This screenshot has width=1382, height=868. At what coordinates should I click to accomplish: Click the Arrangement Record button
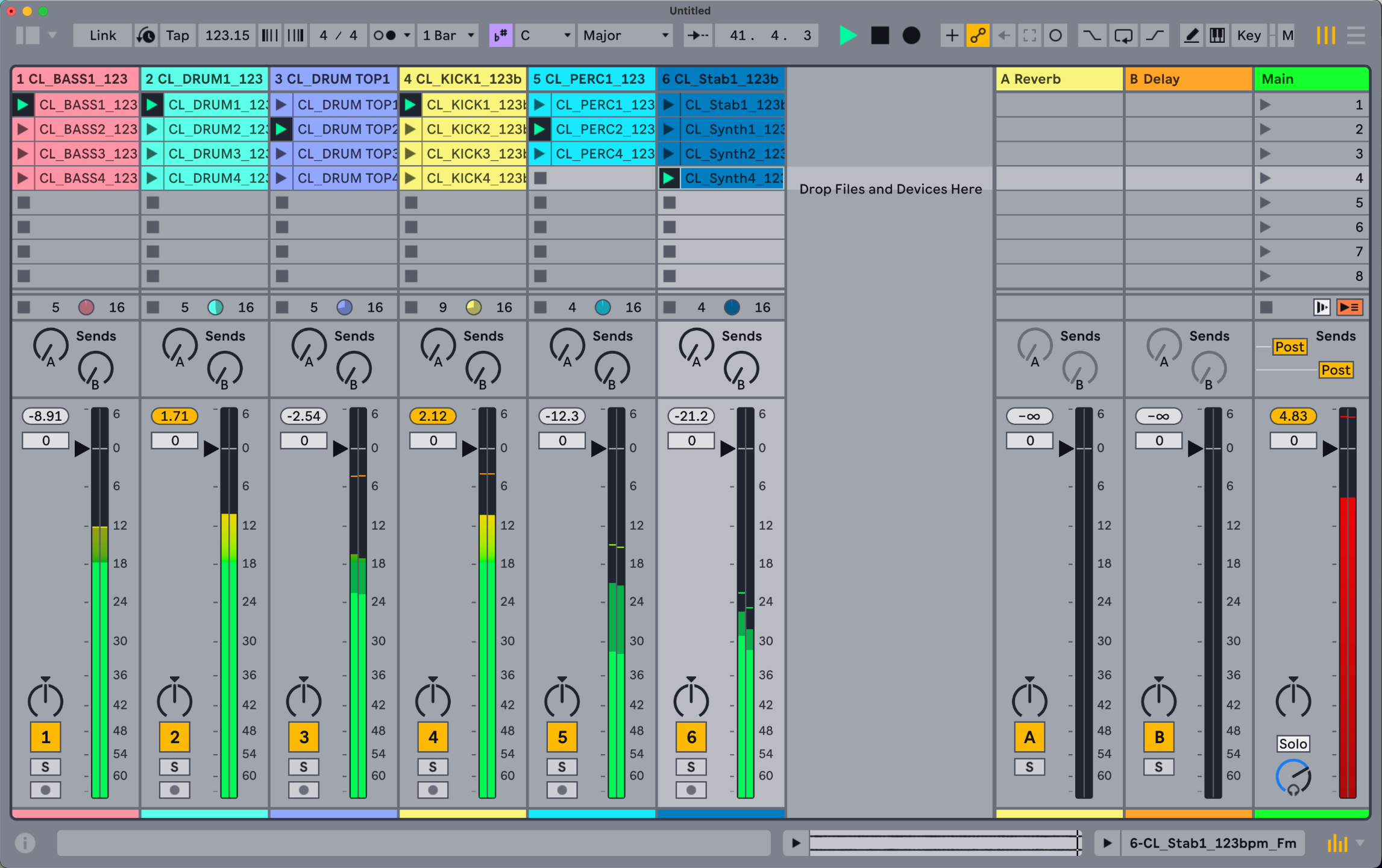(911, 36)
